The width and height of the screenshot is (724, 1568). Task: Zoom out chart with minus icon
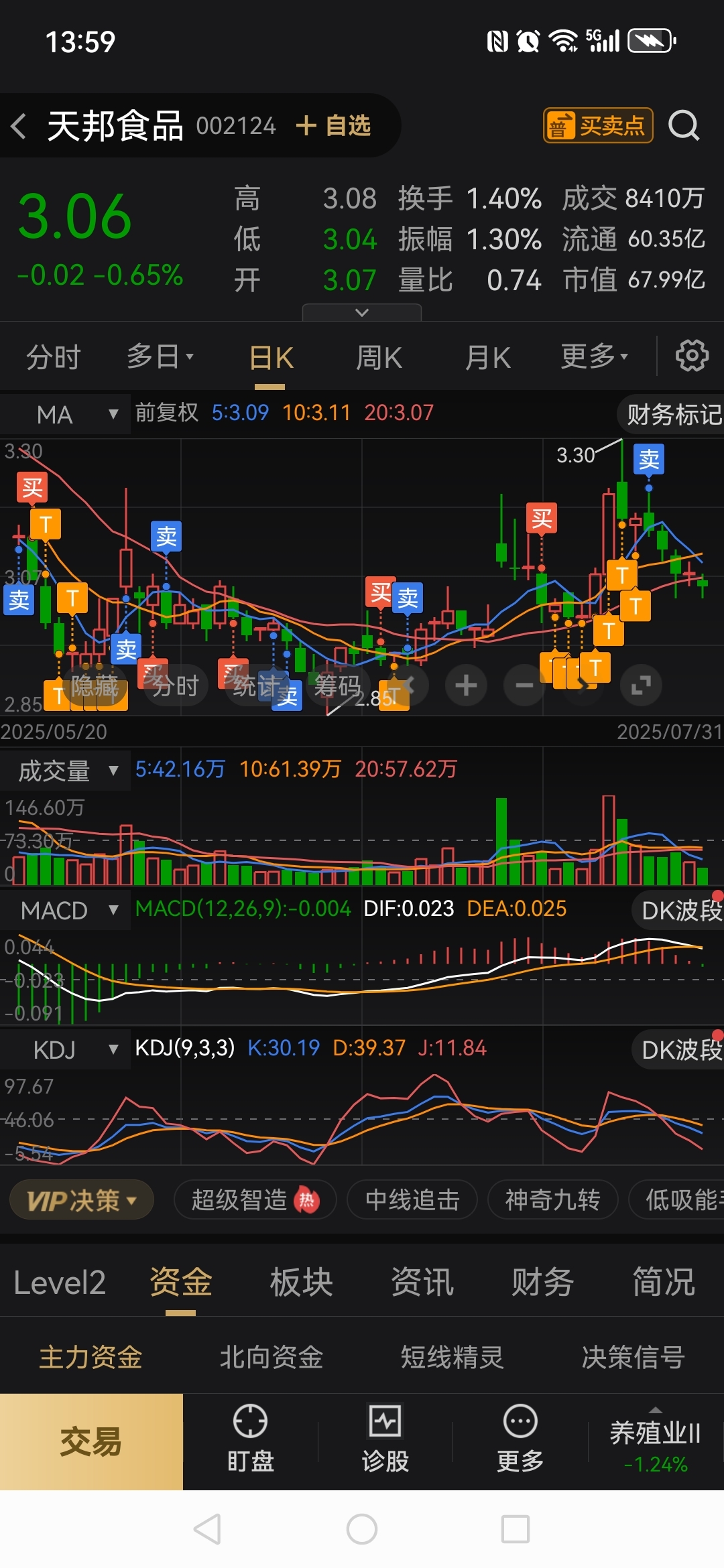[x=524, y=685]
